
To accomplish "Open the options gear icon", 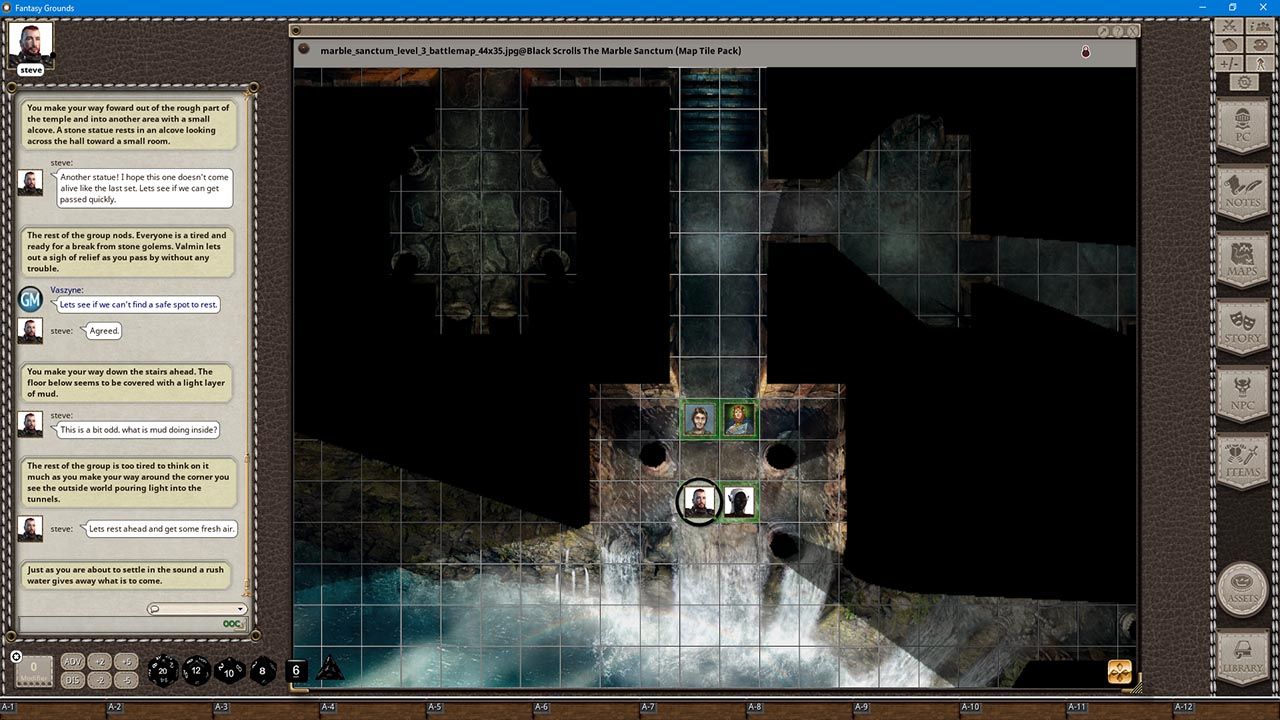I will coord(1244,82).
